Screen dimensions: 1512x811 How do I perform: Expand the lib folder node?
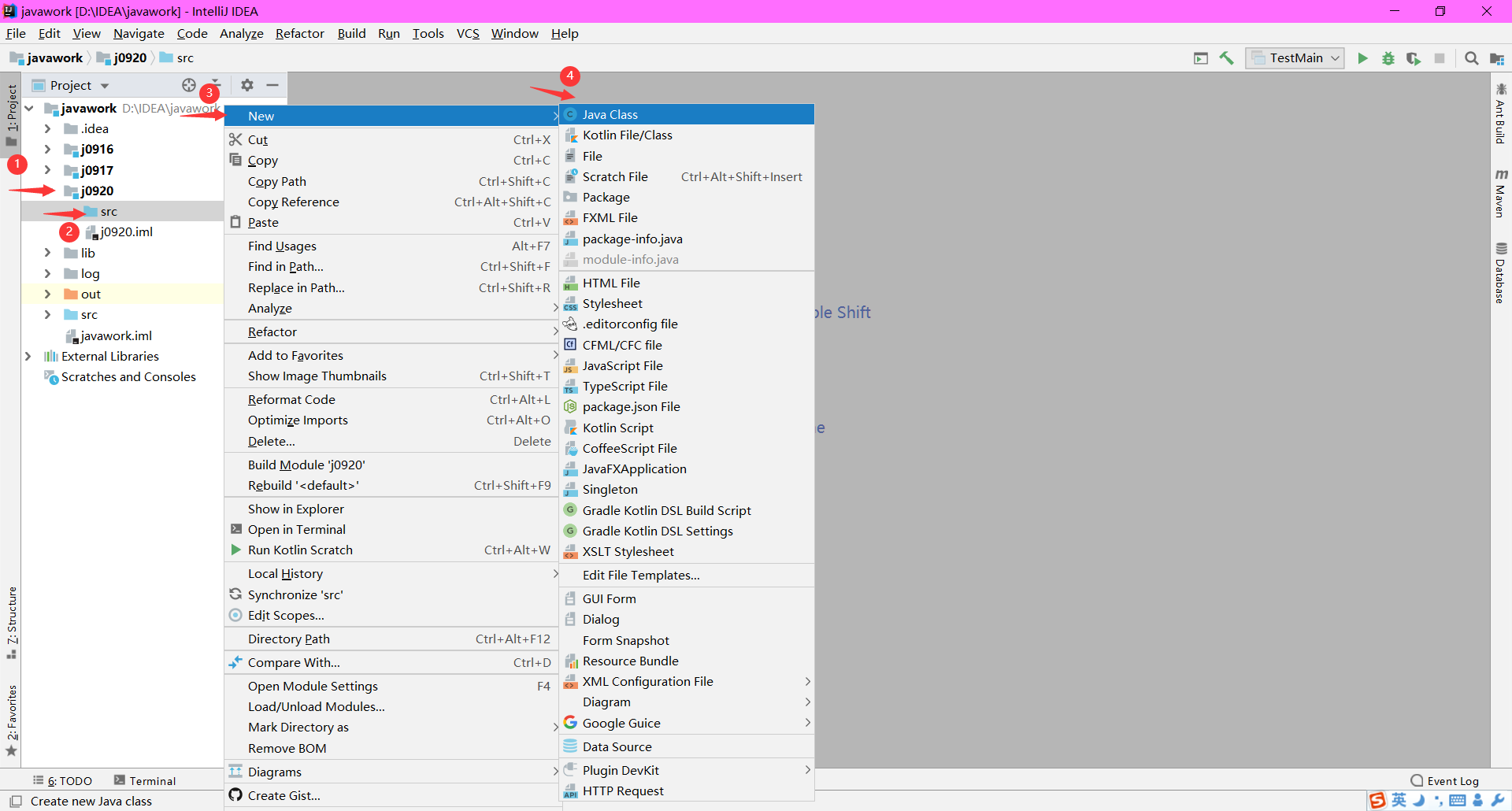pyautogui.click(x=47, y=253)
